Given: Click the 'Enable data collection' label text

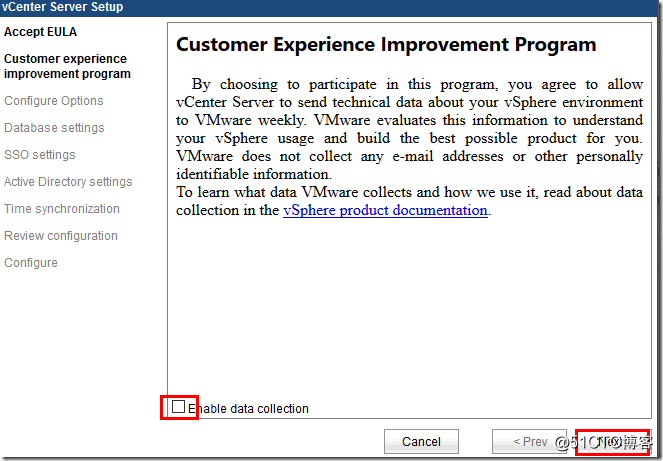Looking at the screenshot, I should (x=248, y=409).
